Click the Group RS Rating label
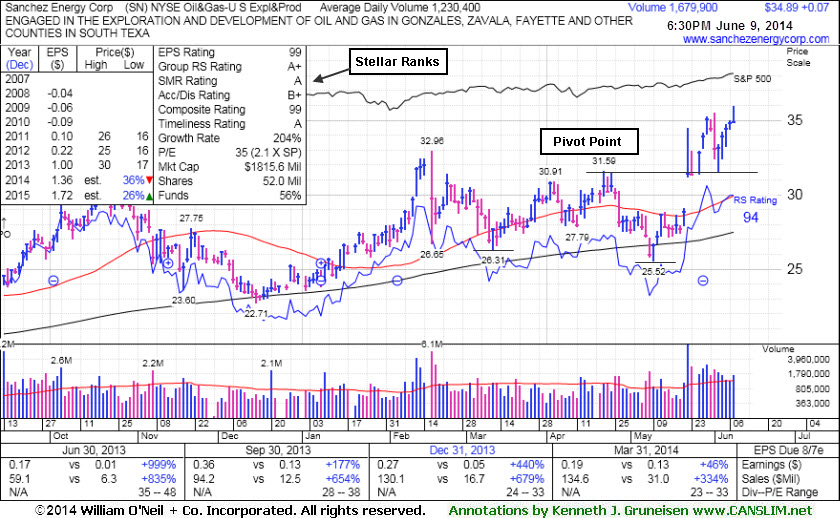 (x=200, y=66)
